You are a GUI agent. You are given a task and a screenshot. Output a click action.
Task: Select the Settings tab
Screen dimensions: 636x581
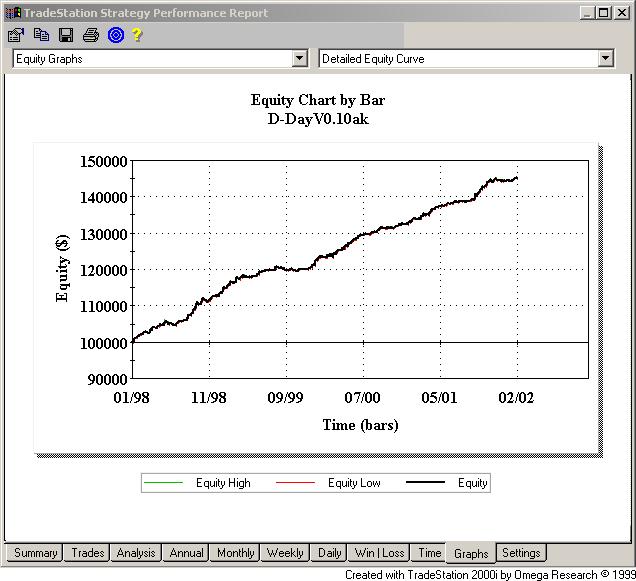(521, 553)
